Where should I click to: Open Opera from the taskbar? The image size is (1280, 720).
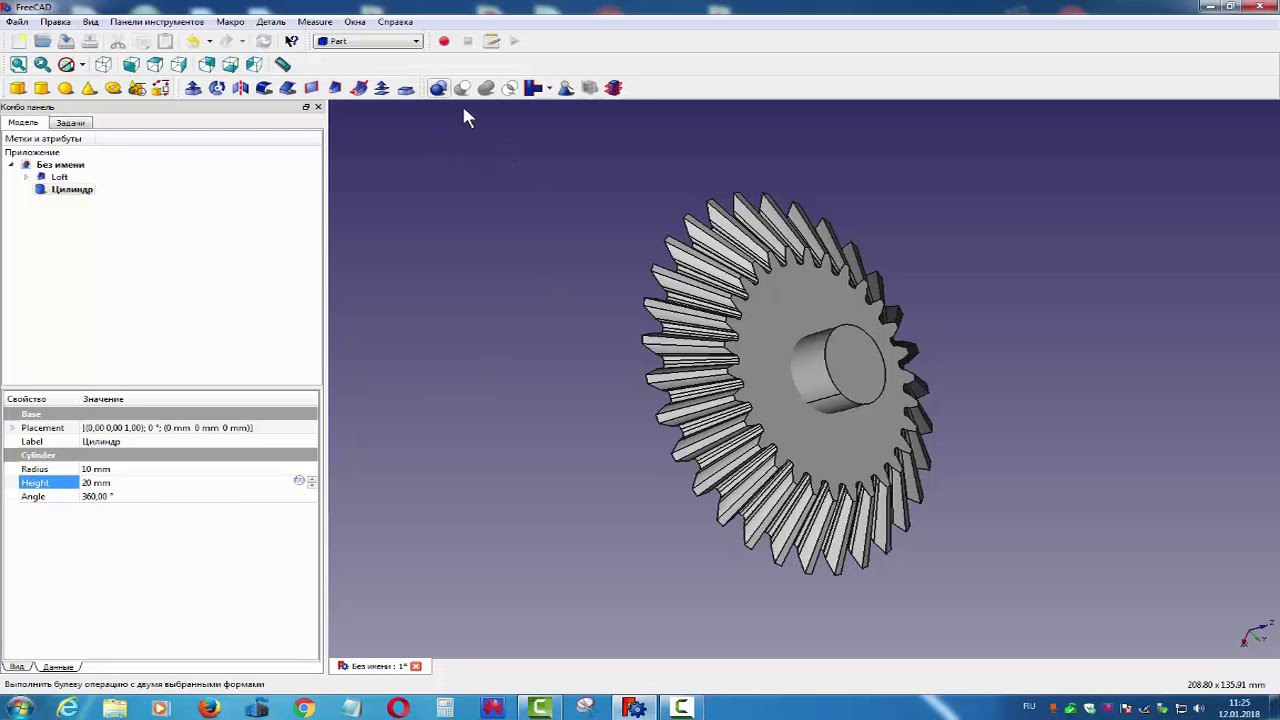[x=398, y=708]
